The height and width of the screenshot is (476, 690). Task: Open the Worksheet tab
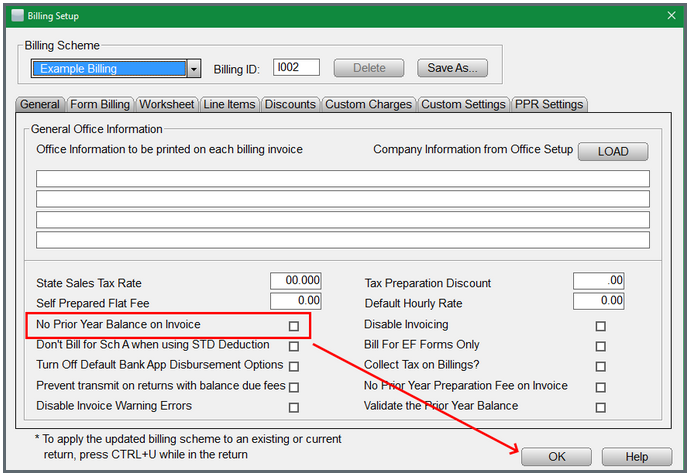(x=167, y=104)
